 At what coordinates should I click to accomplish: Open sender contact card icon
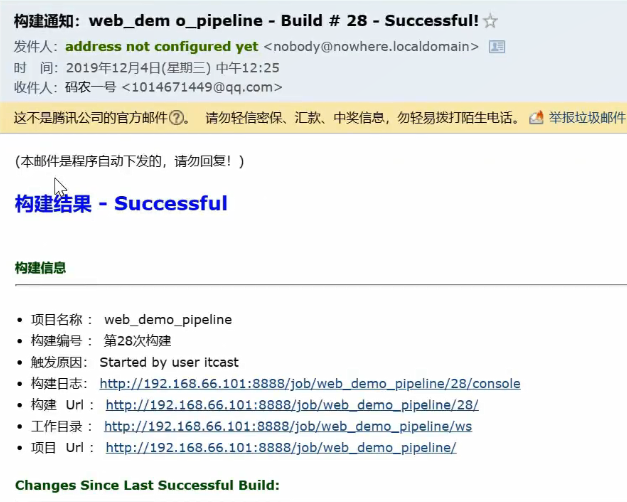point(497,47)
